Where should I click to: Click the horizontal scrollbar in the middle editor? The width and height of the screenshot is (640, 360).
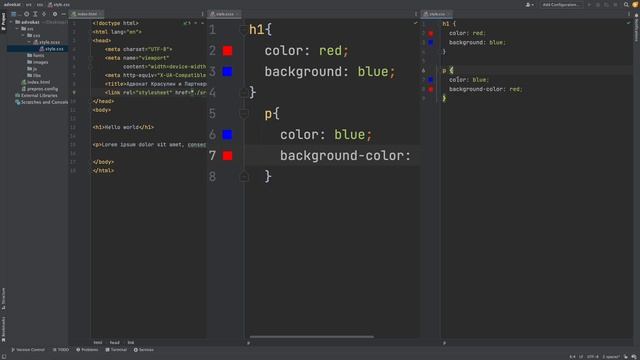coord(312,337)
